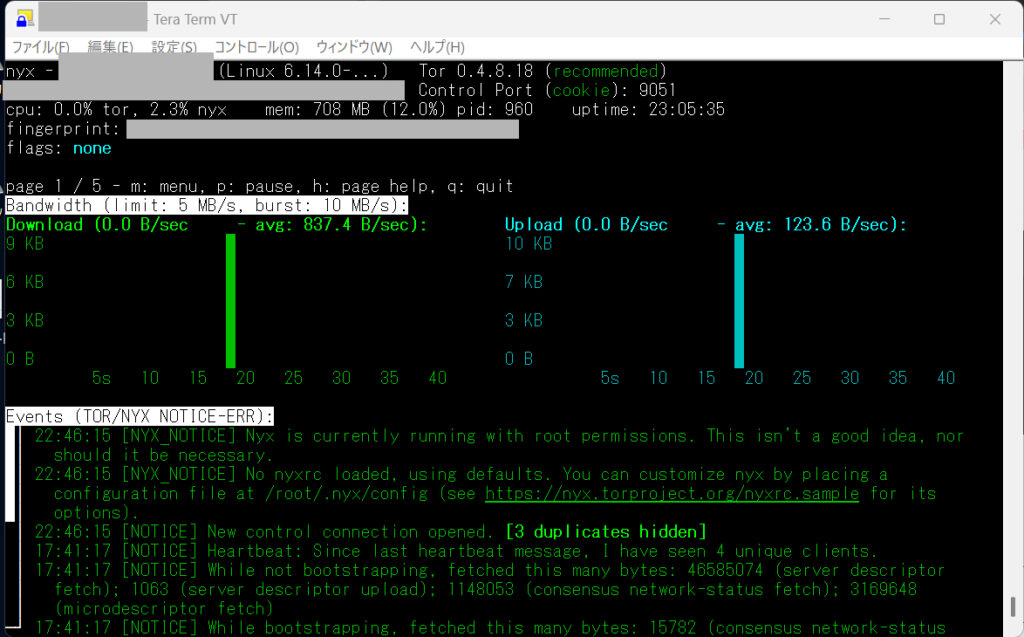Select the Events (TOR/NYX NOTICE-ERR) header
This screenshot has height=637, width=1024.
pyautogui.click(x=139, y=416)
